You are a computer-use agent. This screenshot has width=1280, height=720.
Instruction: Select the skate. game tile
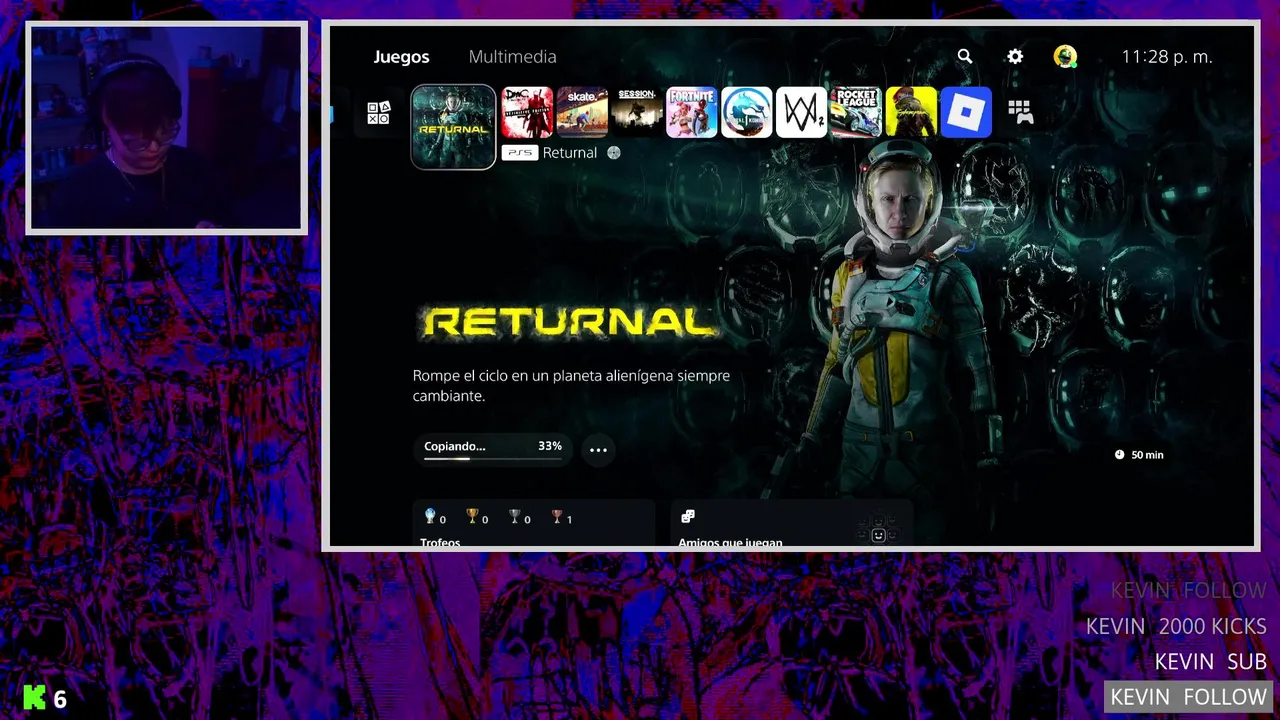click(582, 112)
